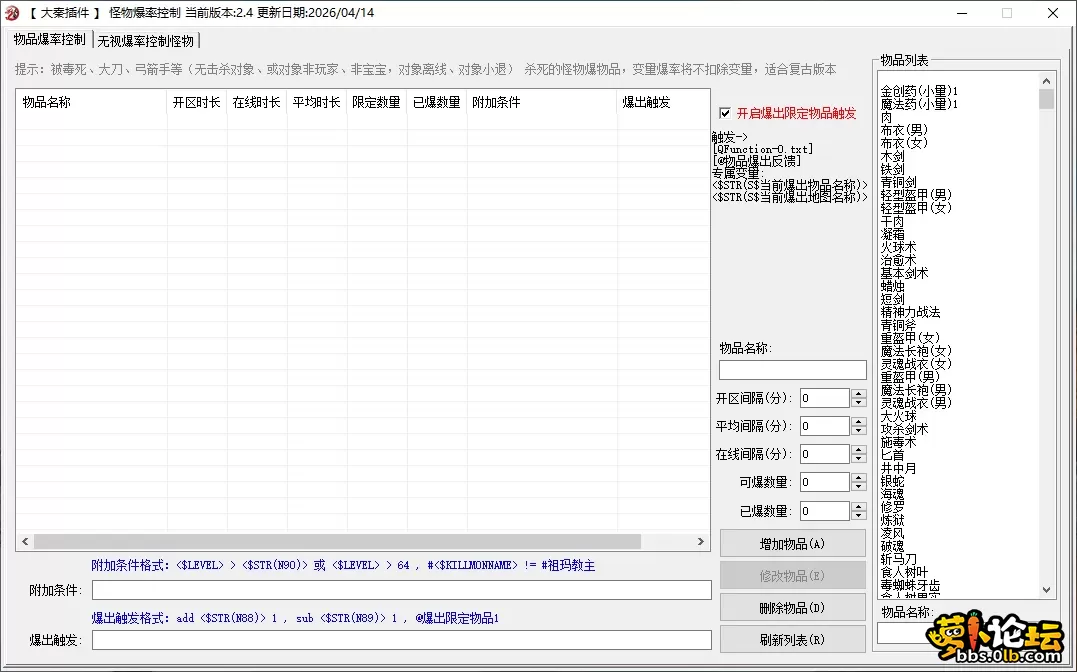Select 布衣(女) in the item list
This screenshot has height=672, width=1077.
pos(904,143)
